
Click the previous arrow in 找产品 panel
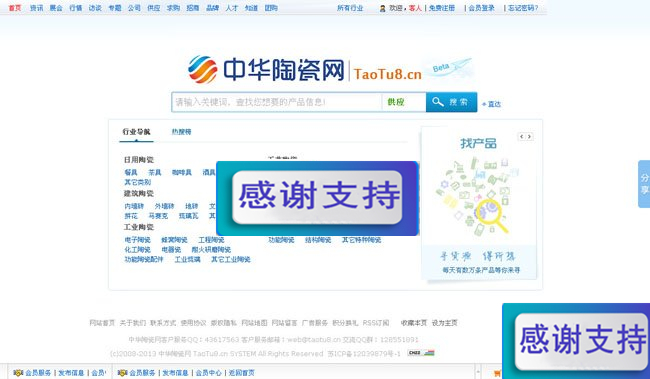point(521,136)
